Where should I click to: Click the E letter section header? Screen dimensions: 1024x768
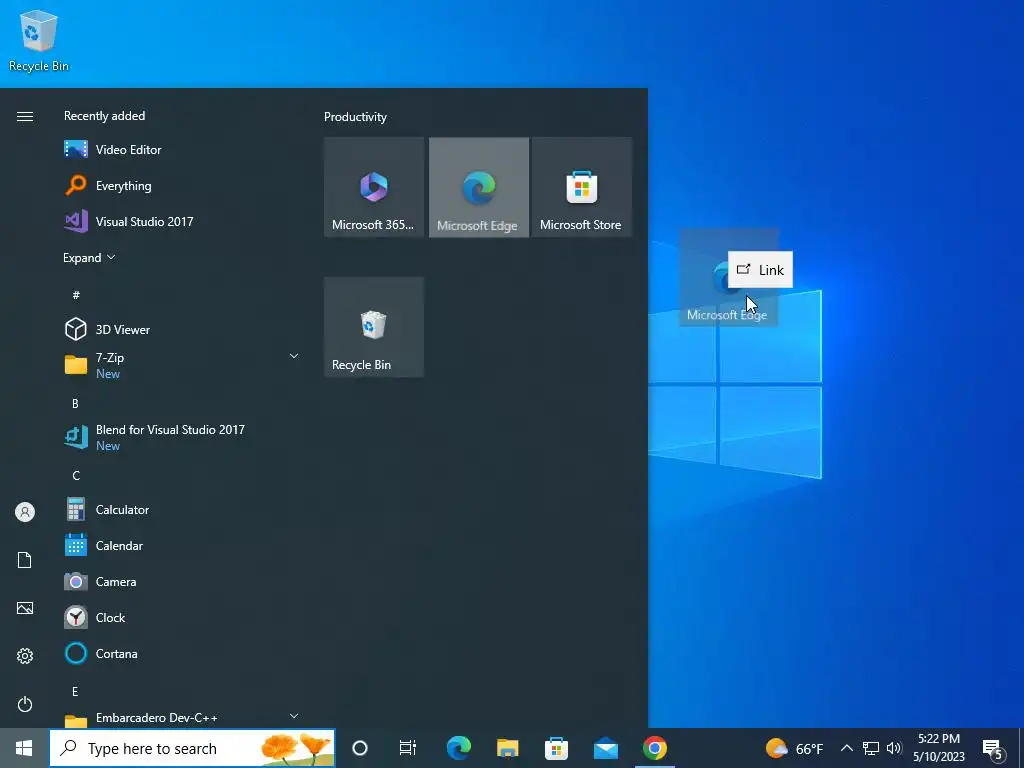75,691
